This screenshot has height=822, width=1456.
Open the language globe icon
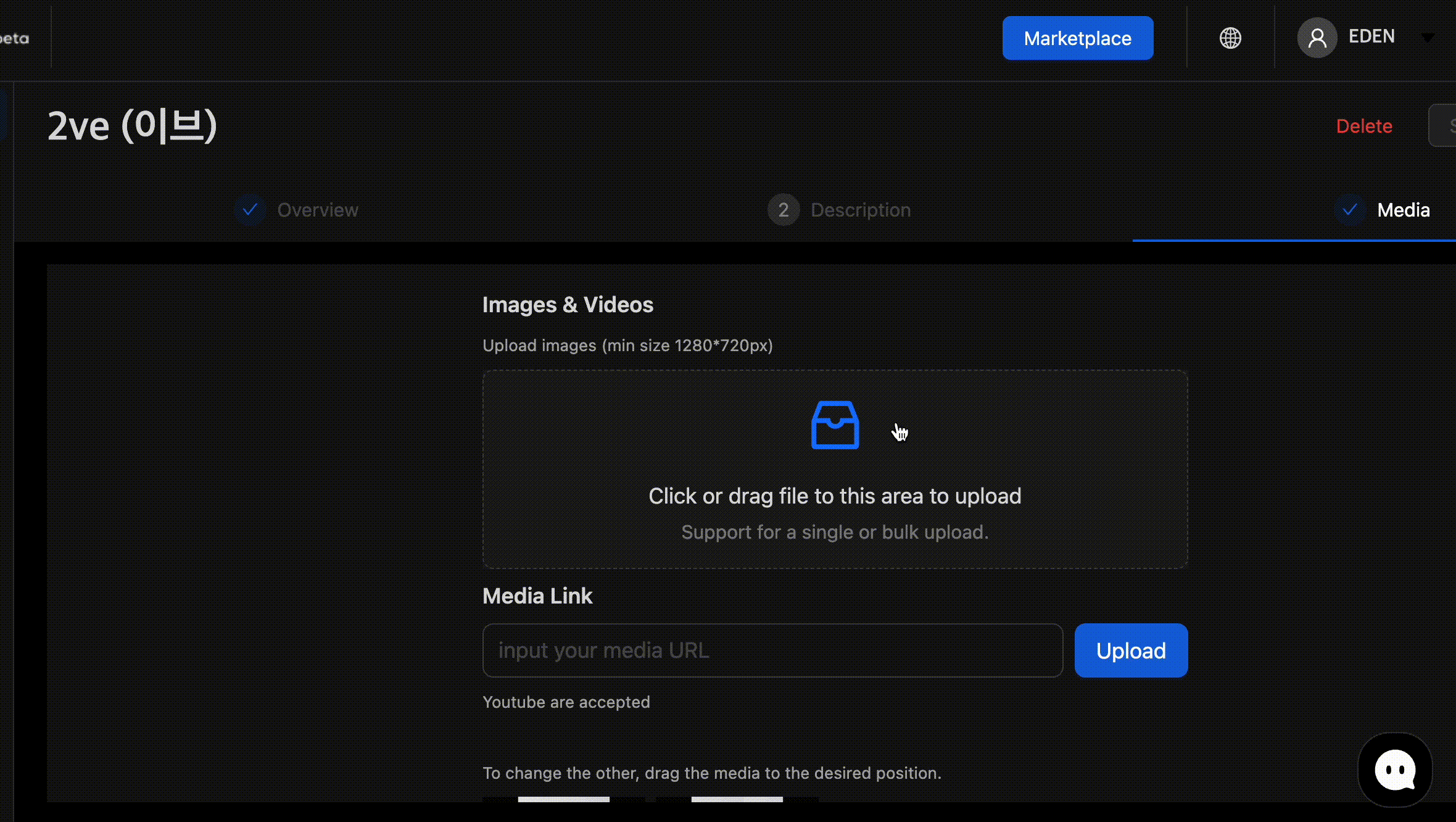[1230, 38]
